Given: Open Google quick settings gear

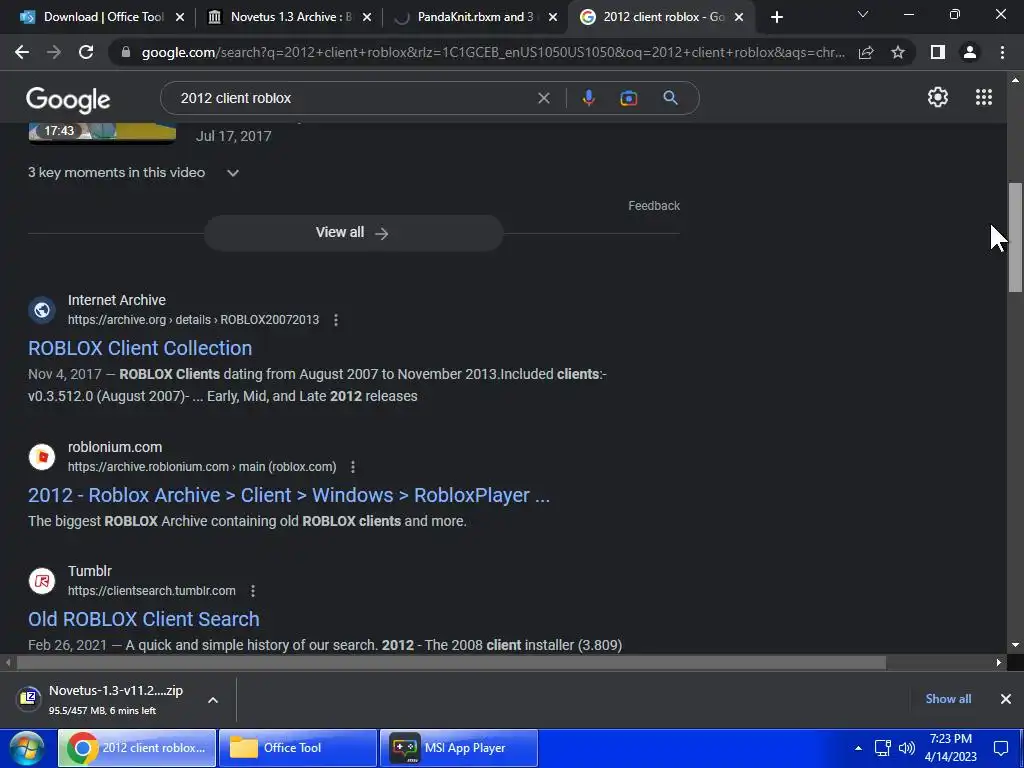Looking at the screenshot, I should click(x=938, y=97).
